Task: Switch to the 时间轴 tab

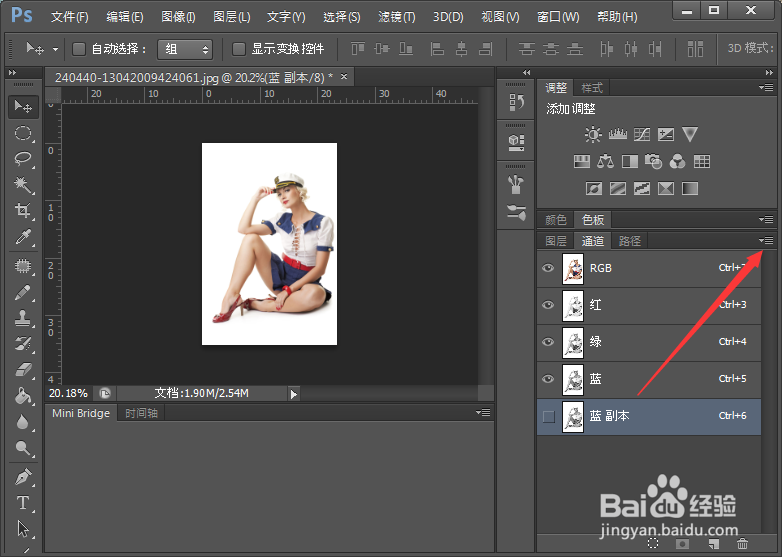Action: 141,413
